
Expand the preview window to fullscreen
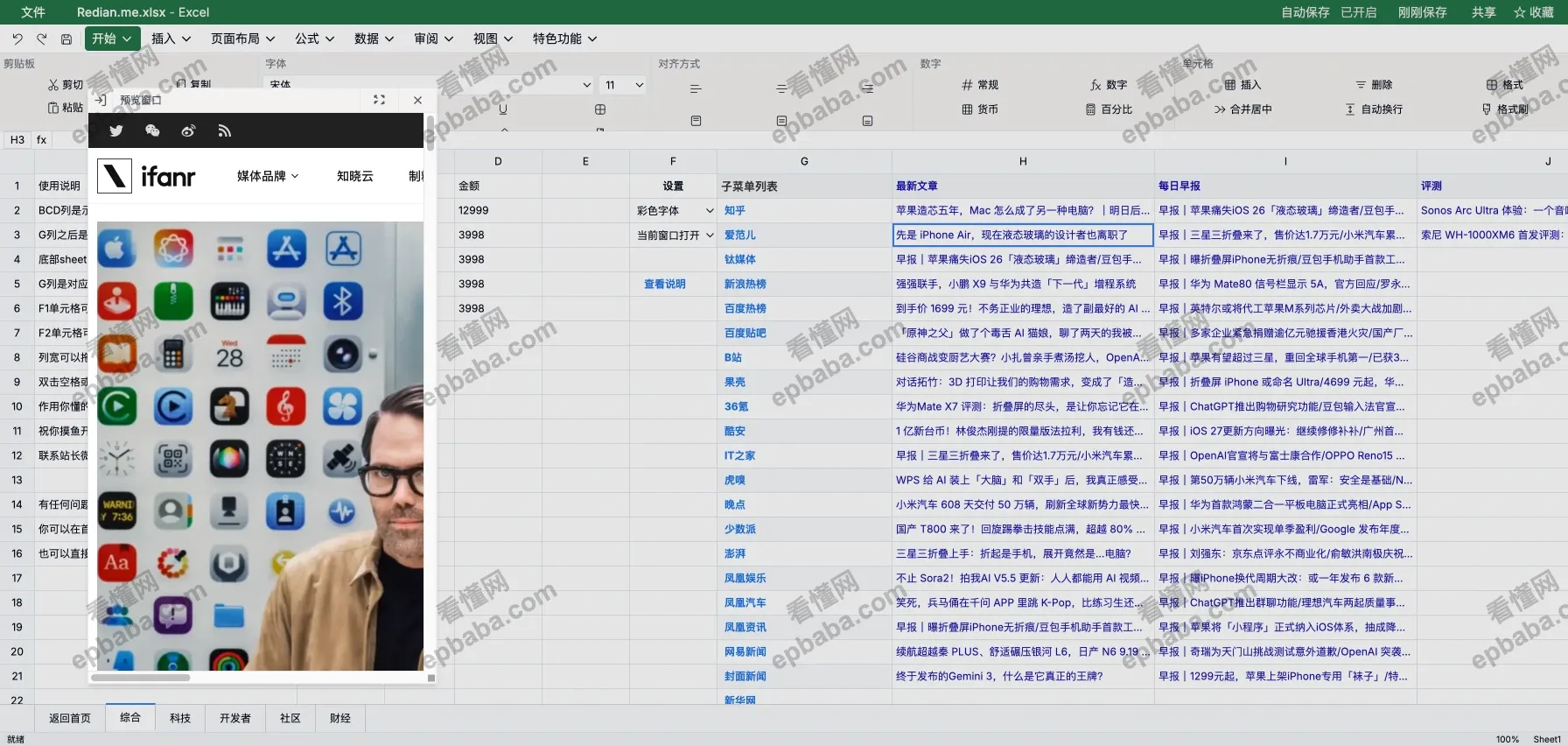[379, 100]
